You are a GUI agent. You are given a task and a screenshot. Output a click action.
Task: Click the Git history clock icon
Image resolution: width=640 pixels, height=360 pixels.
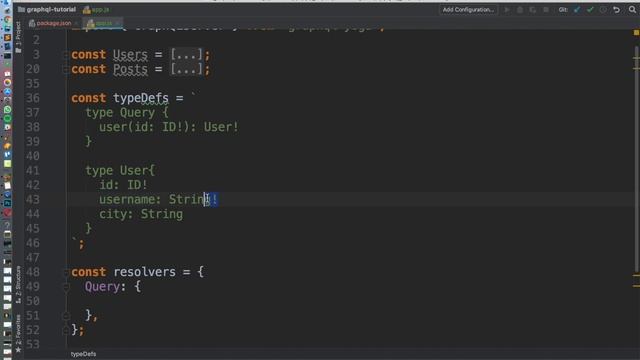click(603, 9)
